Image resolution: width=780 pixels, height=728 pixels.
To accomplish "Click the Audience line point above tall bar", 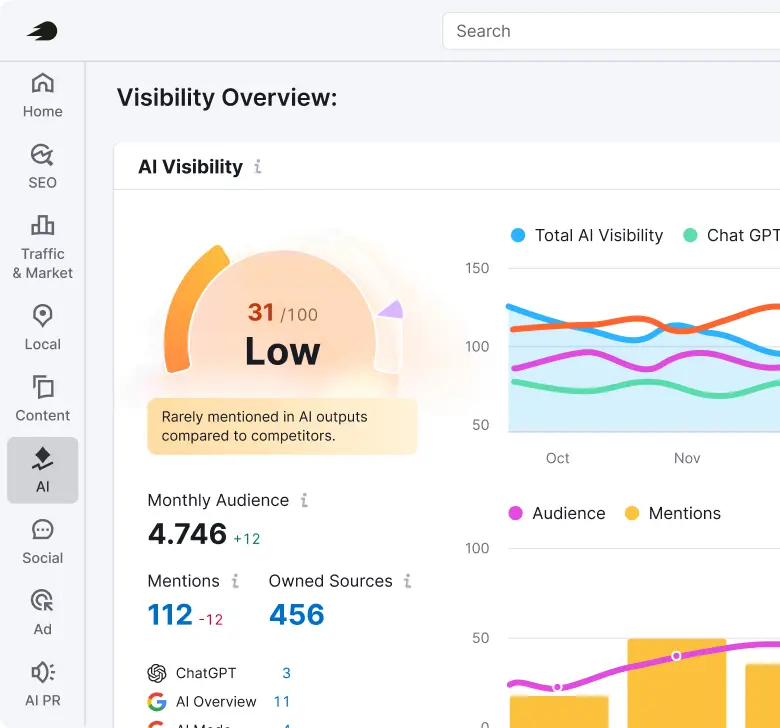I will tap(676, 656).
